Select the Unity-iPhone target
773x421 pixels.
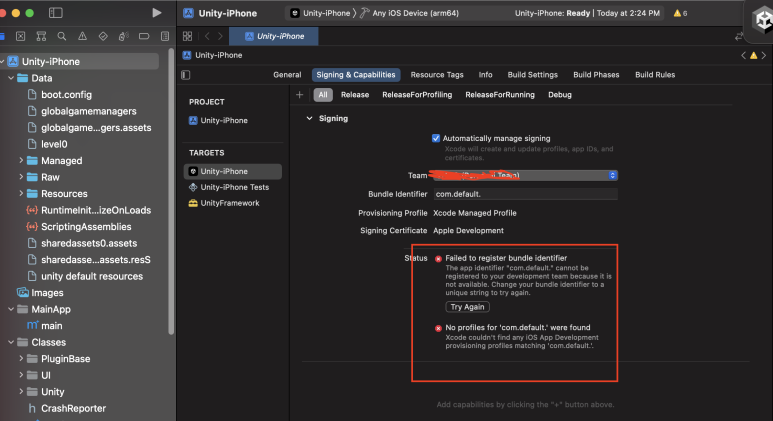pos(233,172)
